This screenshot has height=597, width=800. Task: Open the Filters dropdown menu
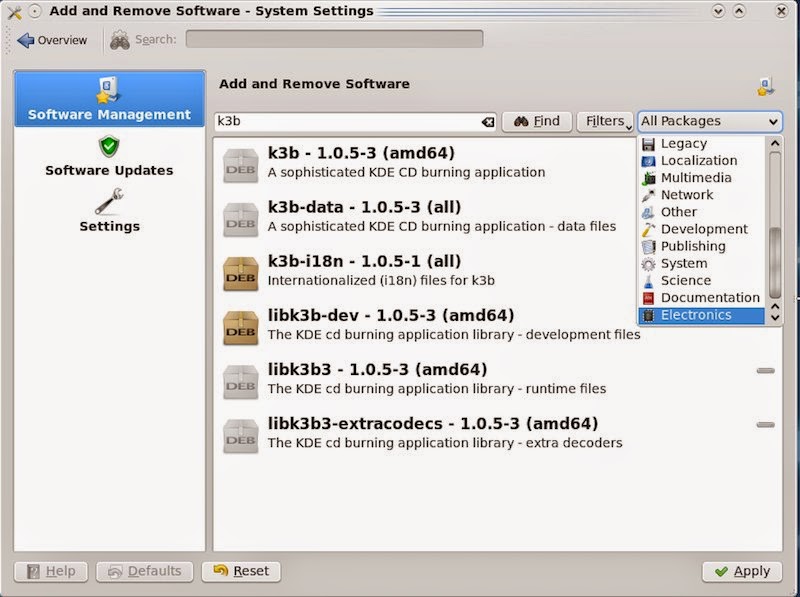pyautogui.click(x=605, y=121)
